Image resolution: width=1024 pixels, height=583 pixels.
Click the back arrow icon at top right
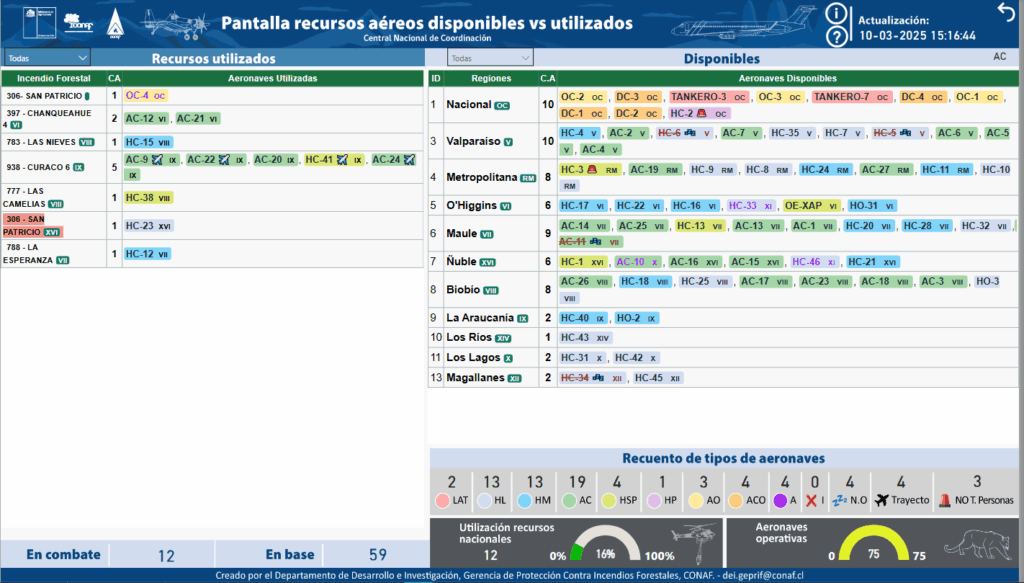[x=1005, y=11]
